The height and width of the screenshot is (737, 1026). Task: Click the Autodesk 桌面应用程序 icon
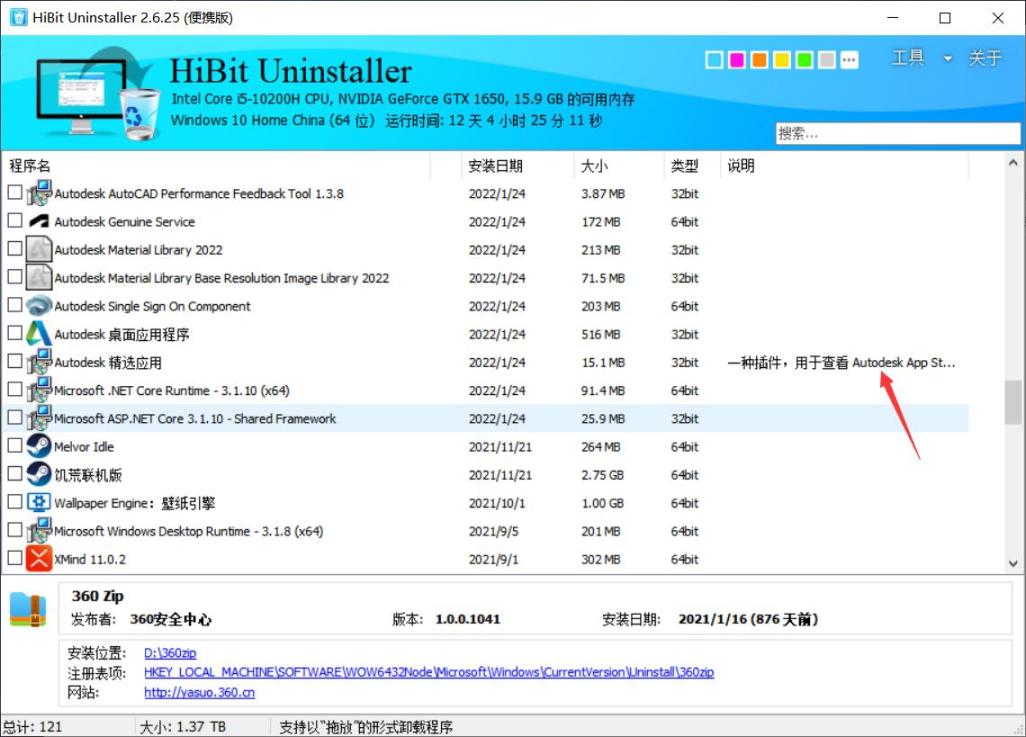[x=39, y=334]
